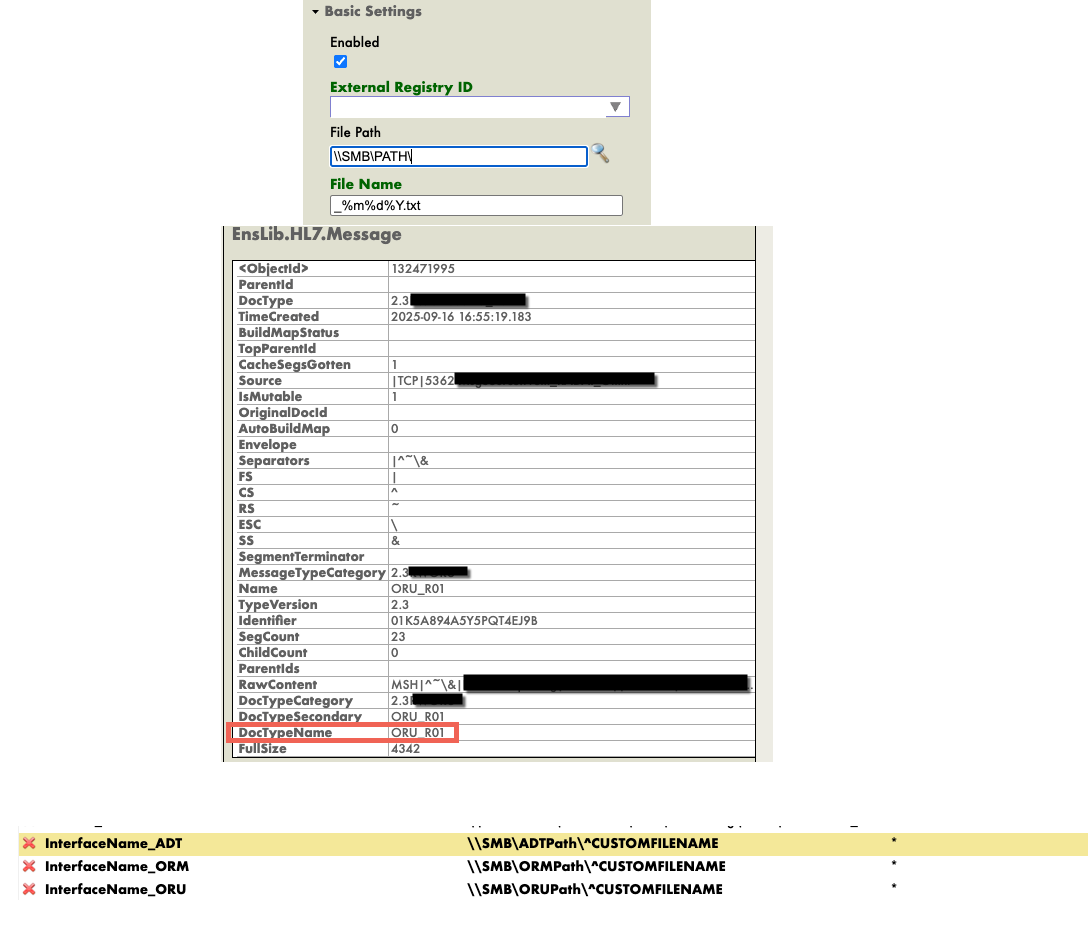Uncheck the Enabled checkbox
The image size is (1088, 949).
tap(340, 62)
